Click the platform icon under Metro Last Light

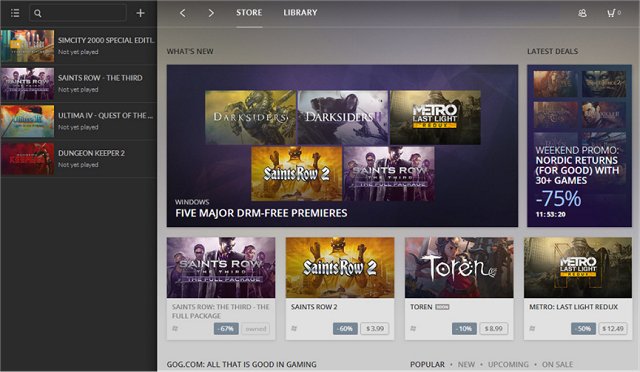coord(532,328)
